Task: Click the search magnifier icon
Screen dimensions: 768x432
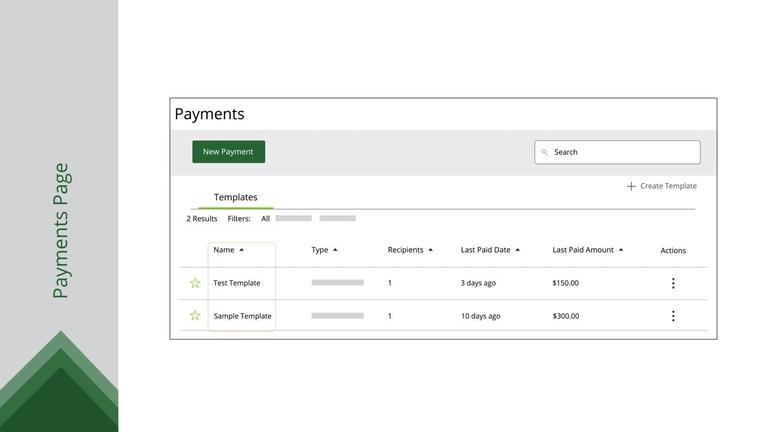Action: coord(544,152)
